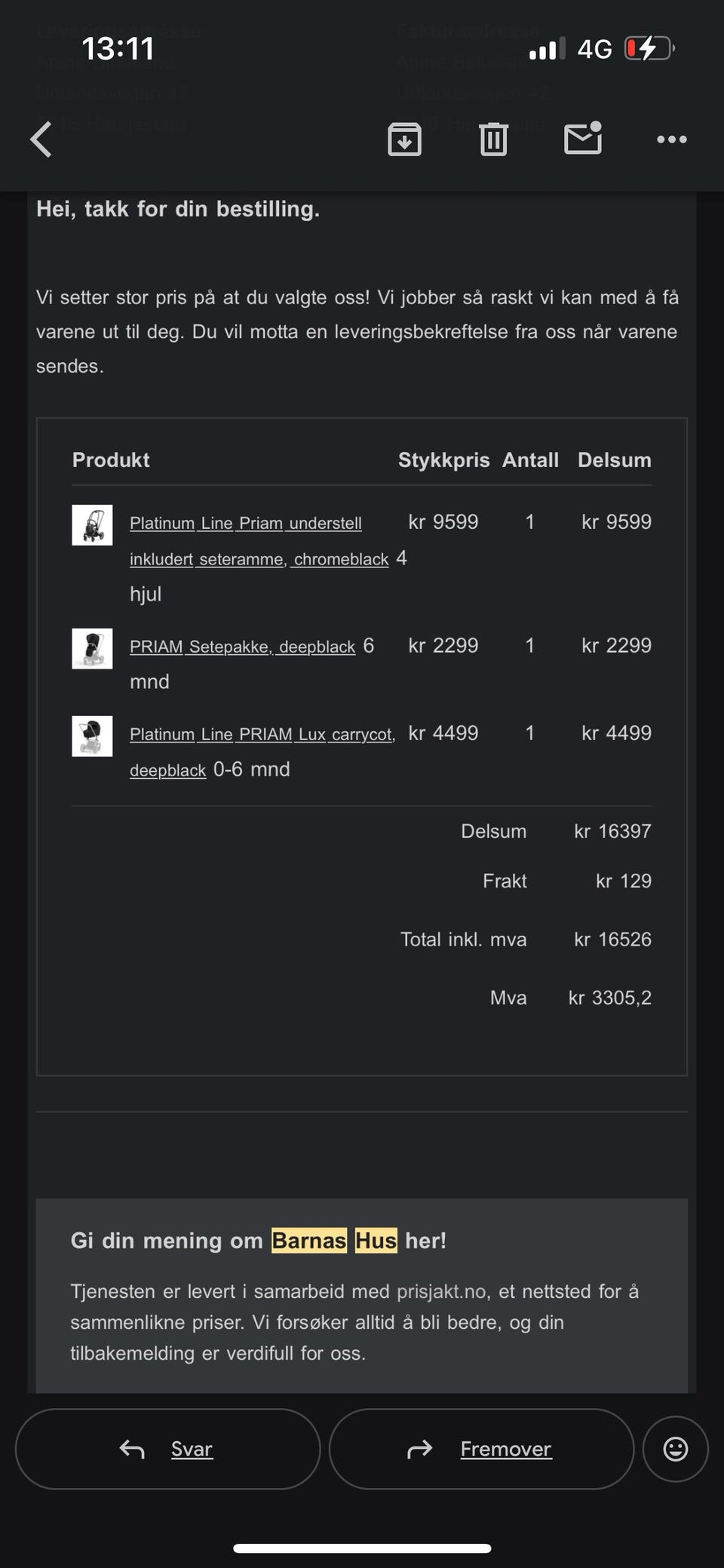Screen dimensions: 724x1568
Task: Tap the cellular signal strength icon
Action: tap(547, 51)
